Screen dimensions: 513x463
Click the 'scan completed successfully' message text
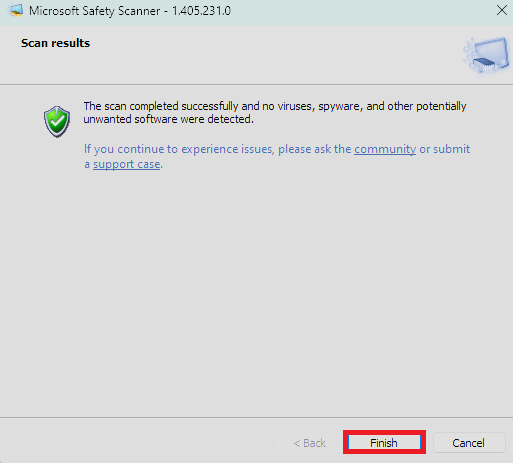point(275,113)
